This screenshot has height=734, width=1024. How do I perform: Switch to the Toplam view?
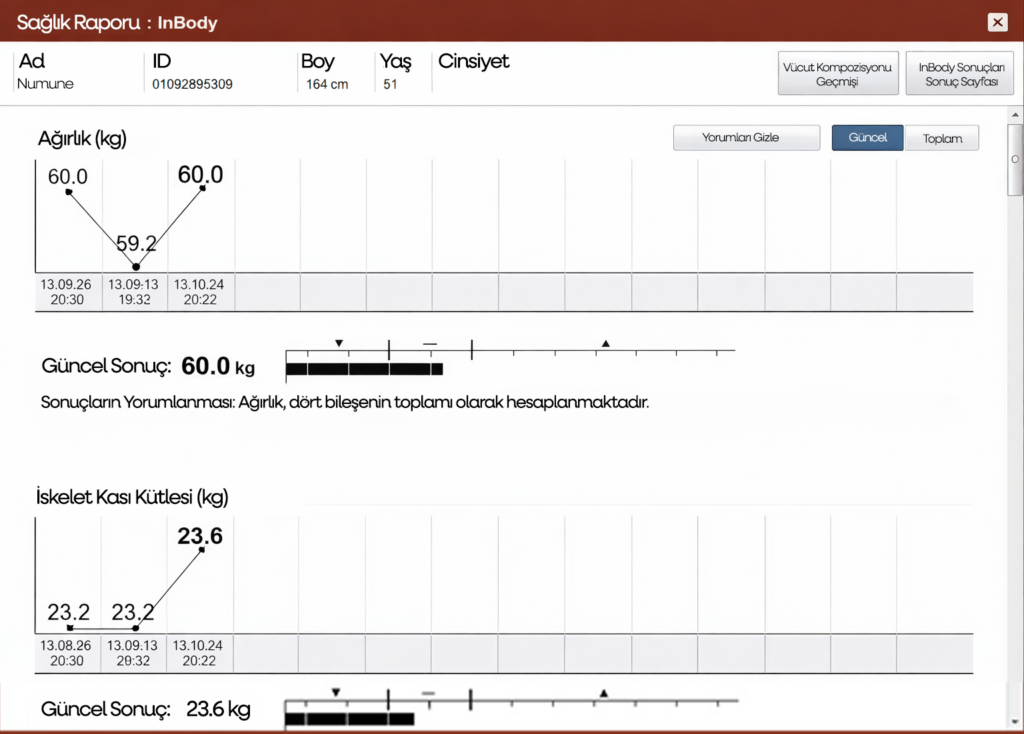pyautogui.click(x=942, y=138)
